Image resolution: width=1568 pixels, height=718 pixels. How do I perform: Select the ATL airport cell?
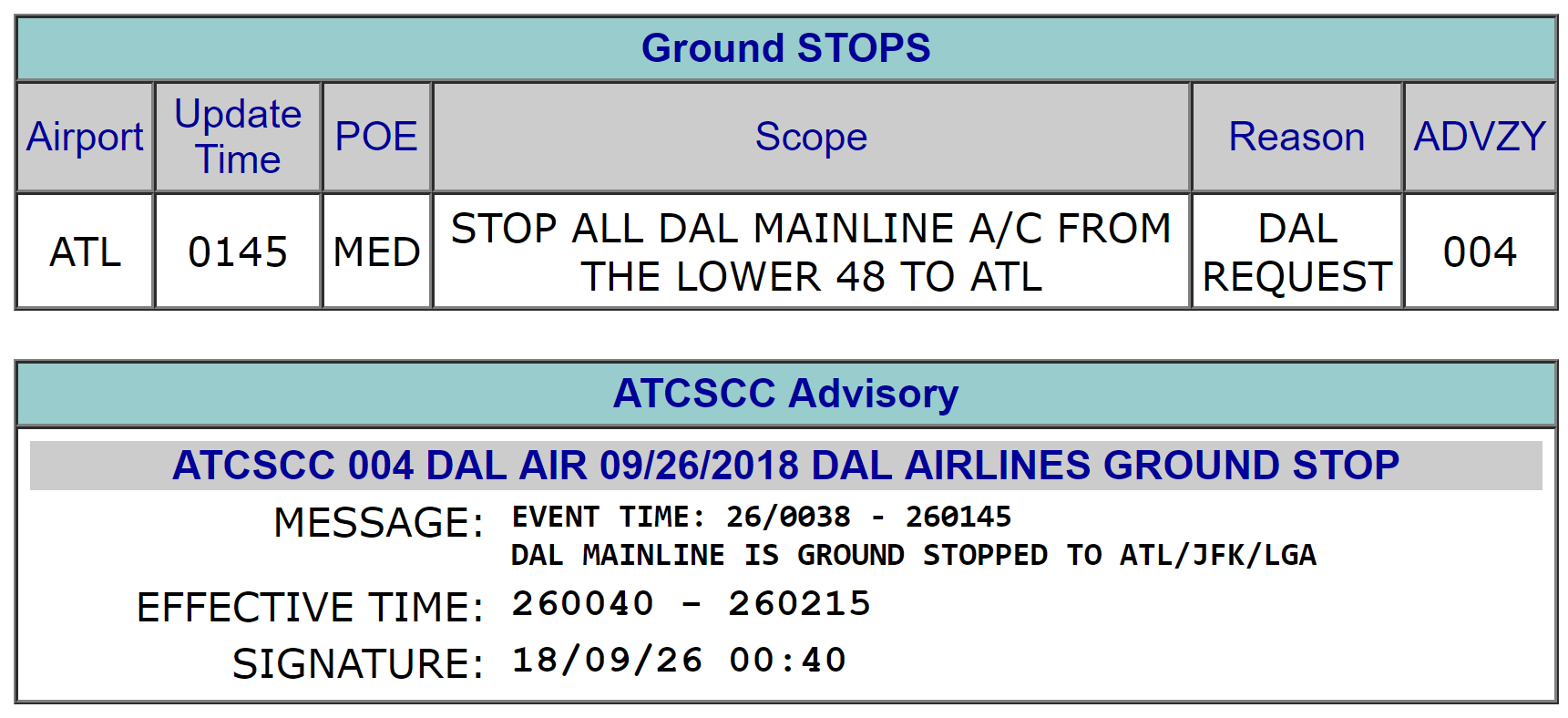click(85, 251)
